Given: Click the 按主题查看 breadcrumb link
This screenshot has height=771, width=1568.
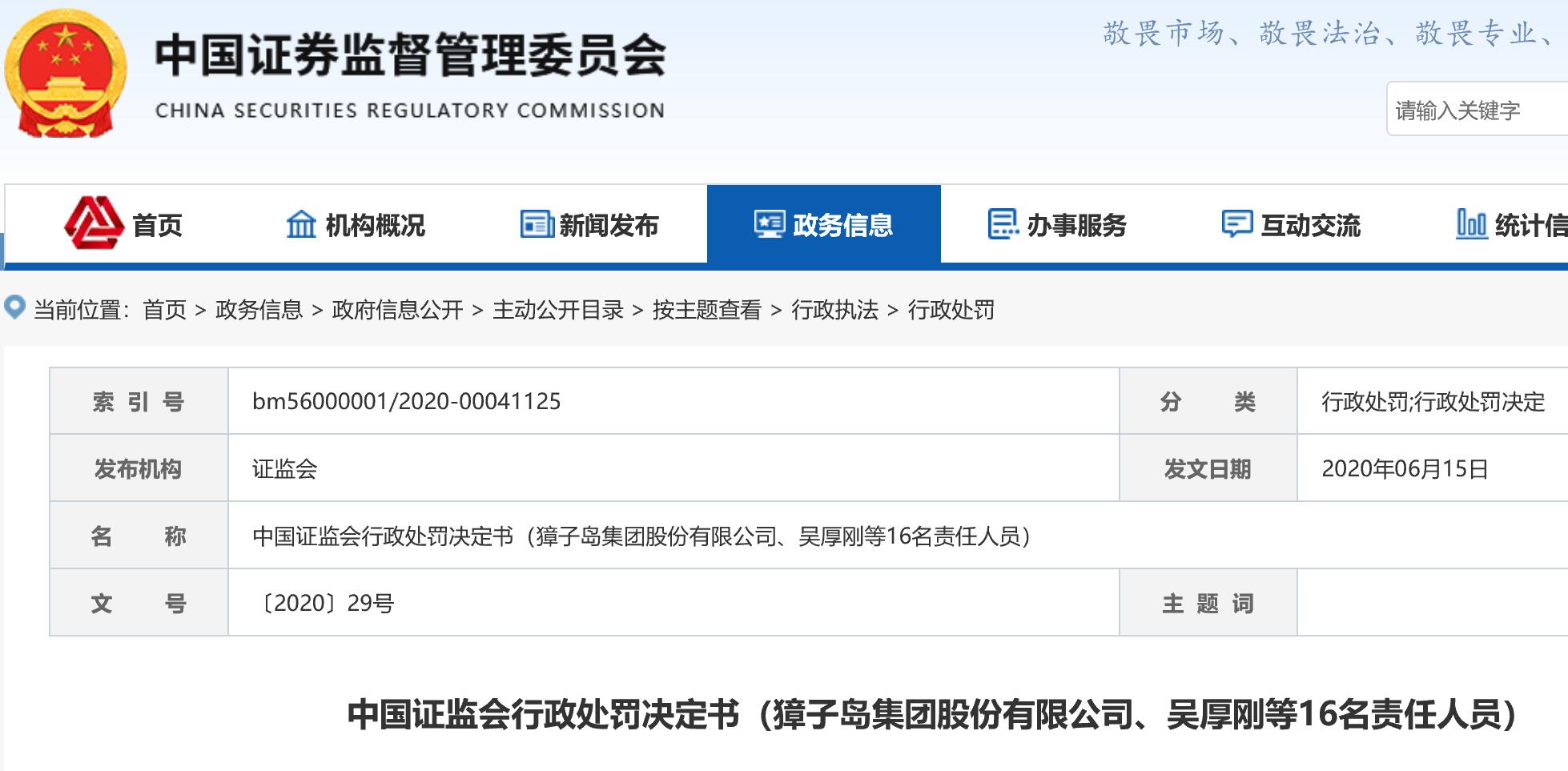Looking at the screenshot, I should click(x=706, y=310).
